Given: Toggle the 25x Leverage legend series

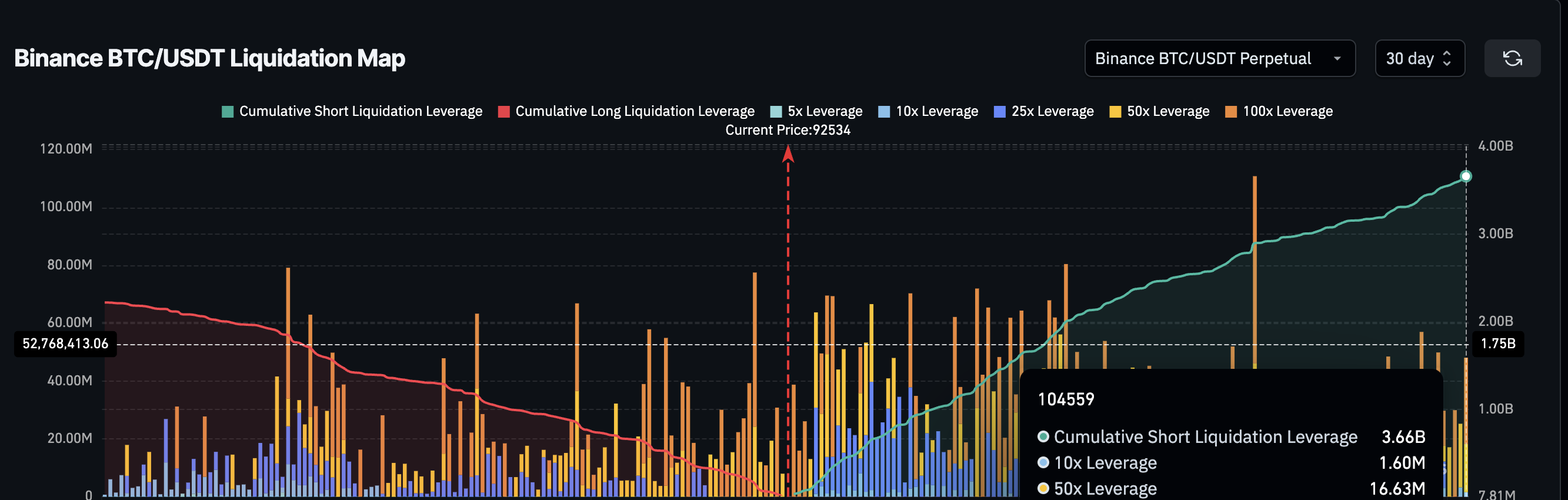Looking at the screenshot, I should click(1044, 111).
